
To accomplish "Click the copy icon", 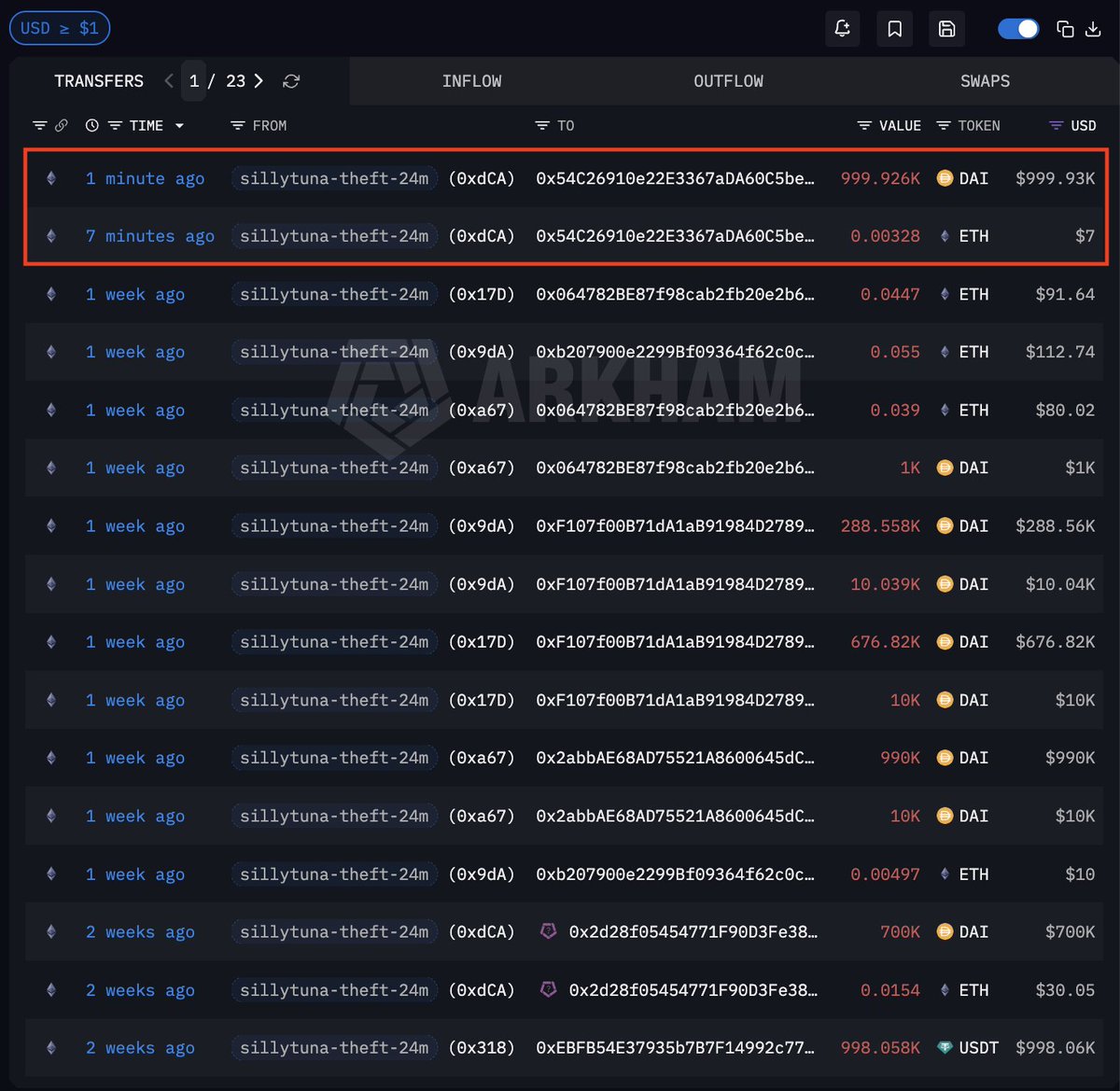I will (1065, 29).
